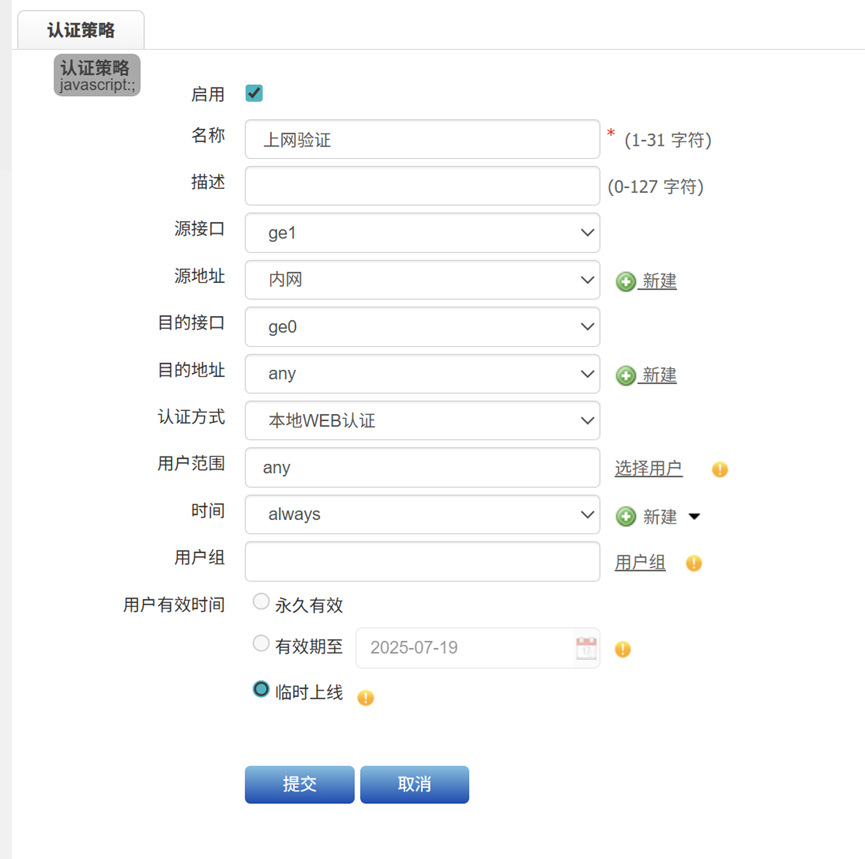
Task: Click the warning icon beside 用户组 link
Action: click(693, 563)
